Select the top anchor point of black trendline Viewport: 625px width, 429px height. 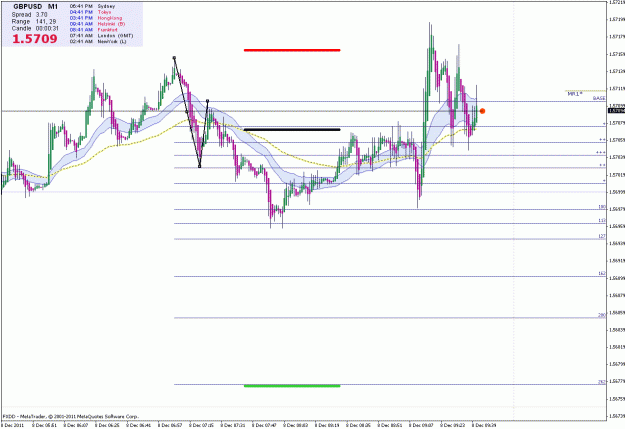(174, 58)
